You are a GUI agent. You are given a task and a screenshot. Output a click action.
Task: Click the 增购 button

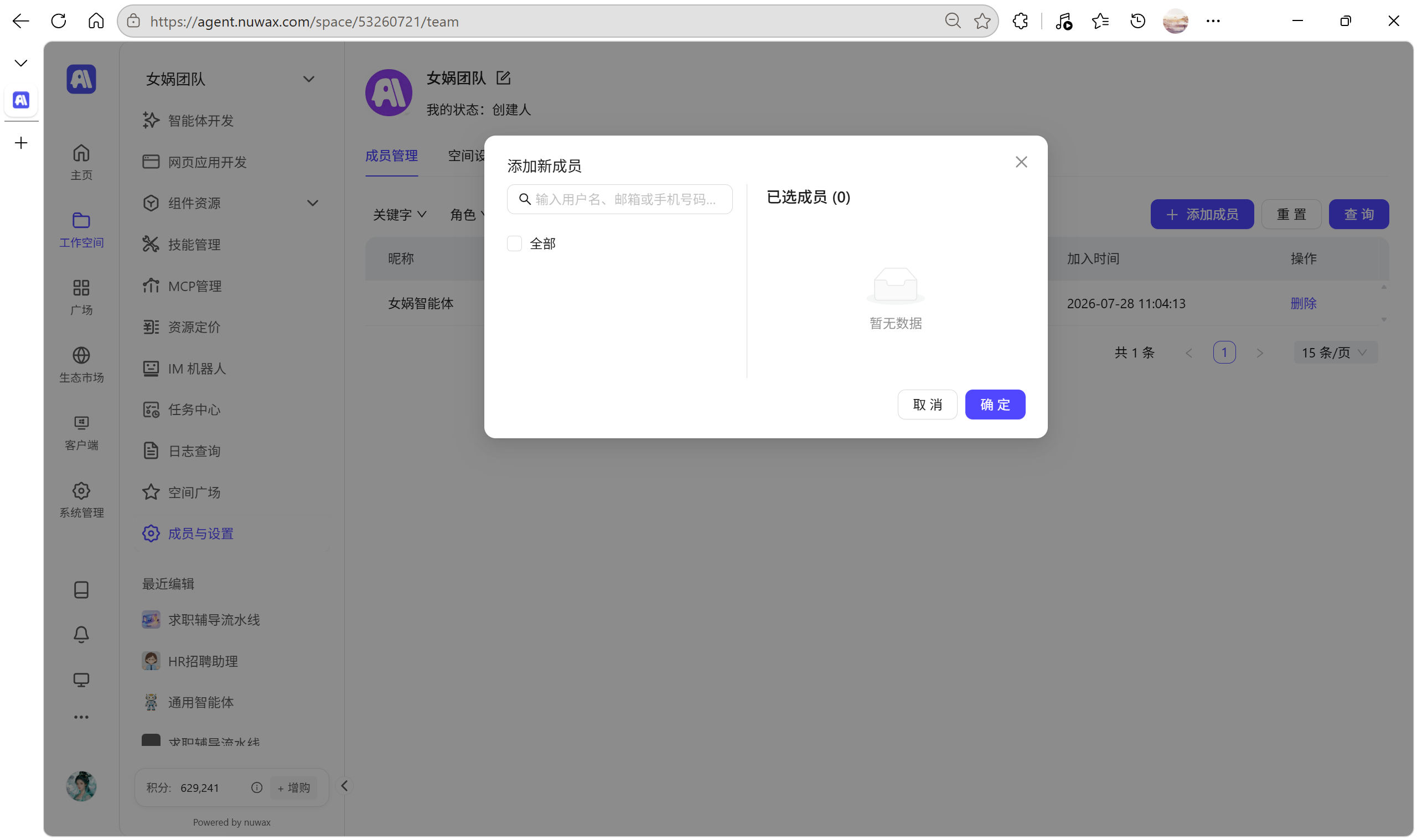(294, 787)
